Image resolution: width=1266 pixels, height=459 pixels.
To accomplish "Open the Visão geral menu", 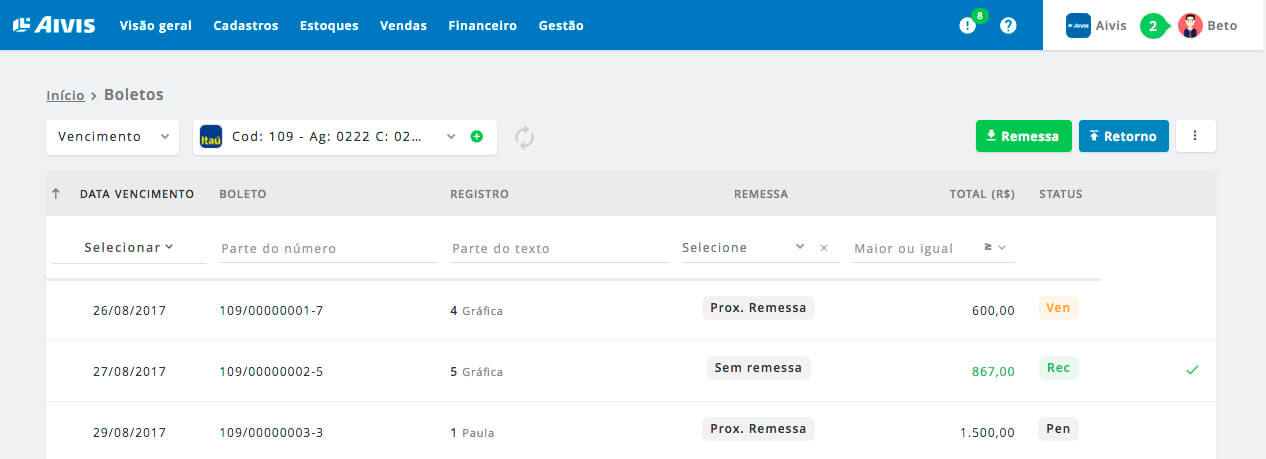I will pyautogui.click(x=155, y=26).
